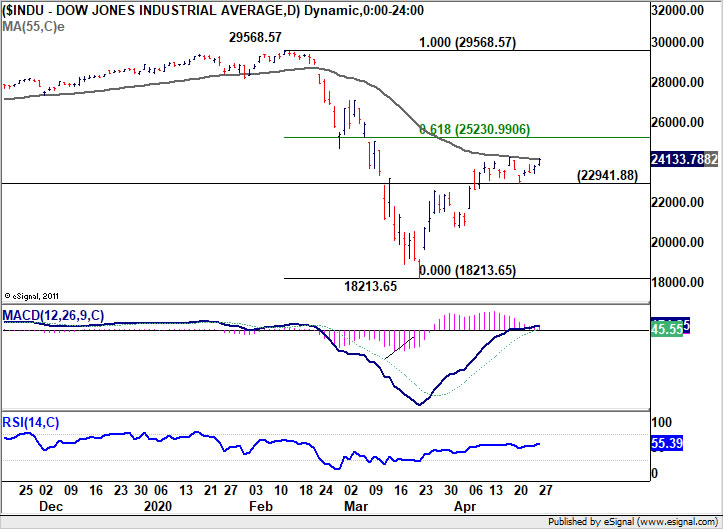Click the MACD value 45.55 tag
The width and height of the screenshot is (723, 529).
coord(666,329)
